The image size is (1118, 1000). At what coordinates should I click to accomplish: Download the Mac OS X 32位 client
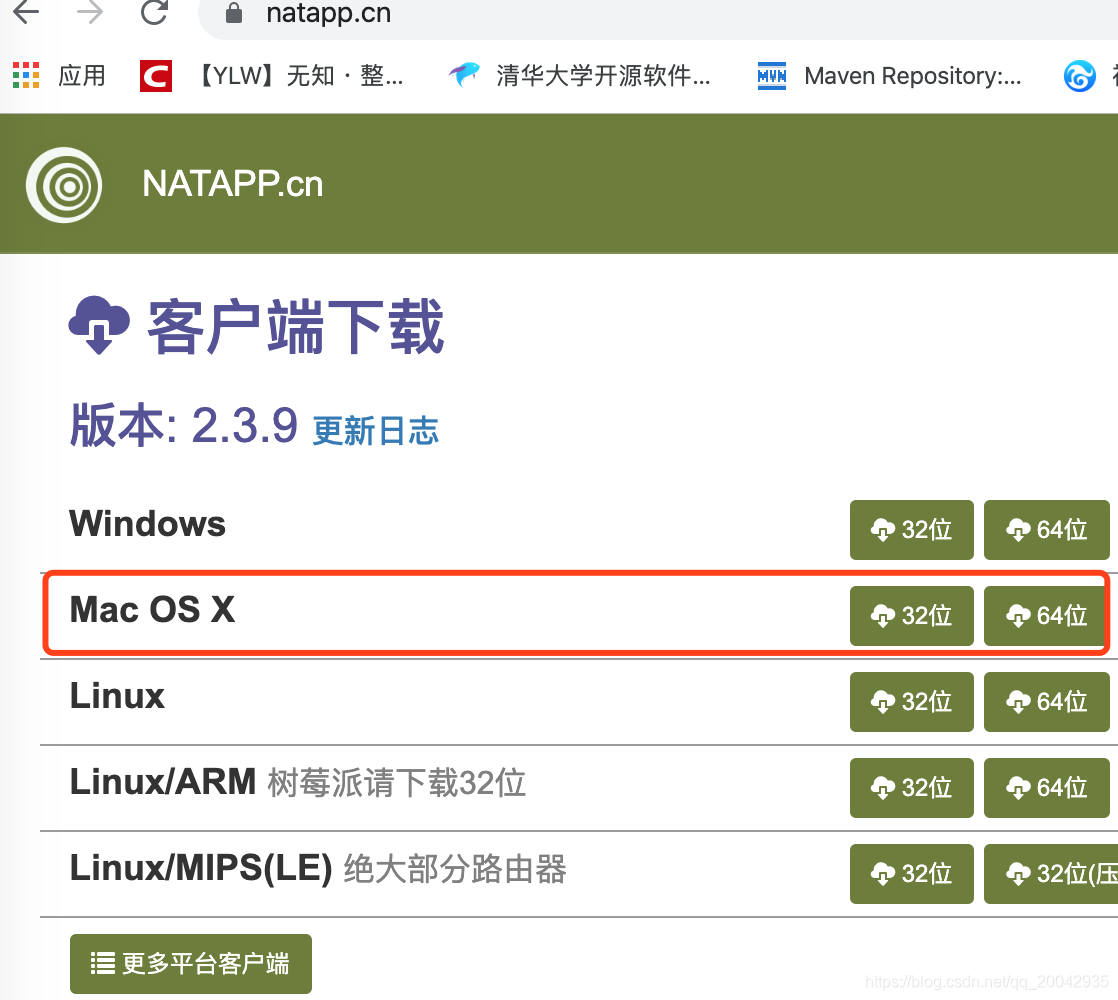click(x=911, y=616)
